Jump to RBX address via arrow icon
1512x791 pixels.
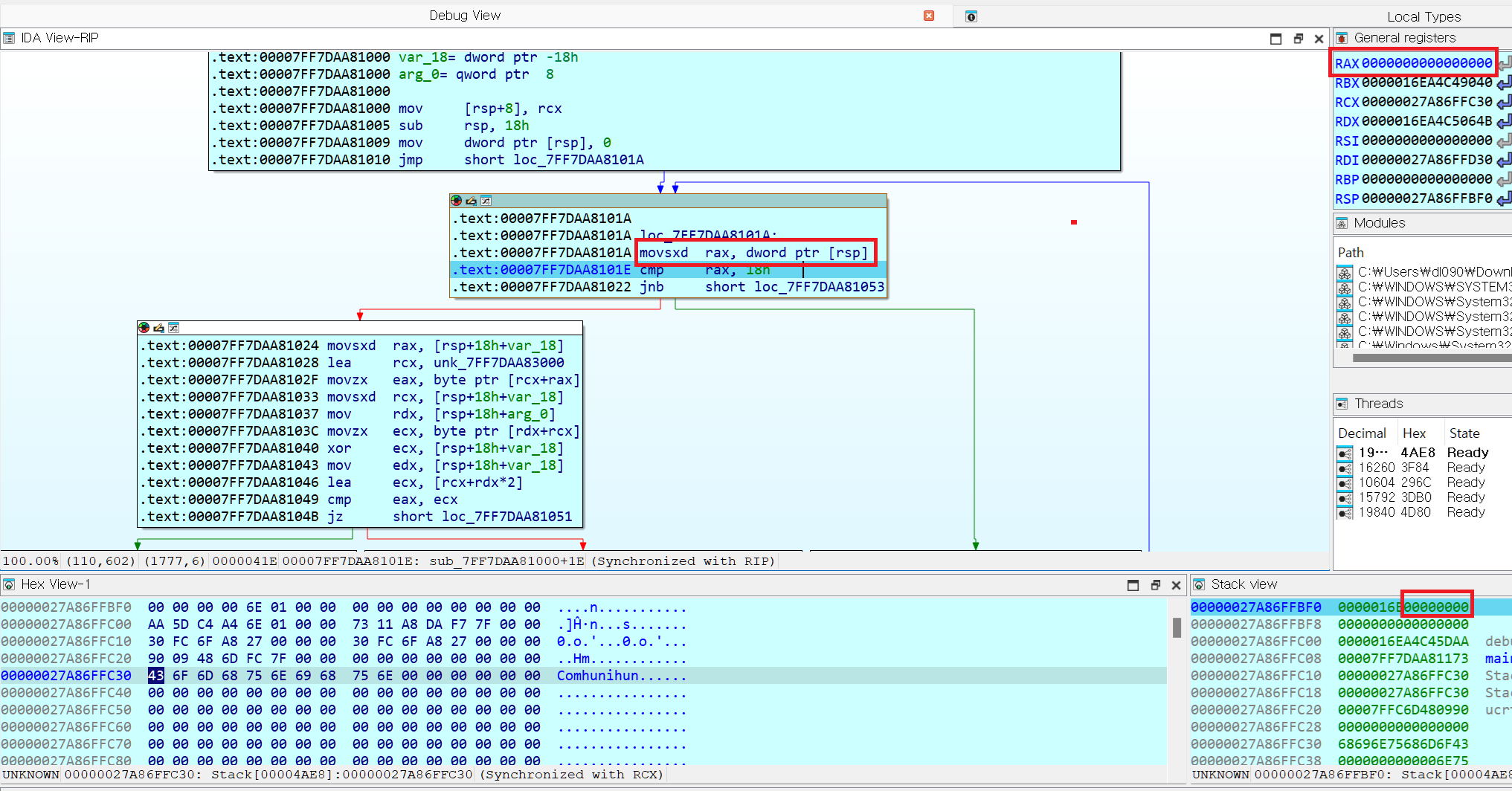[x=1504, y=83]
